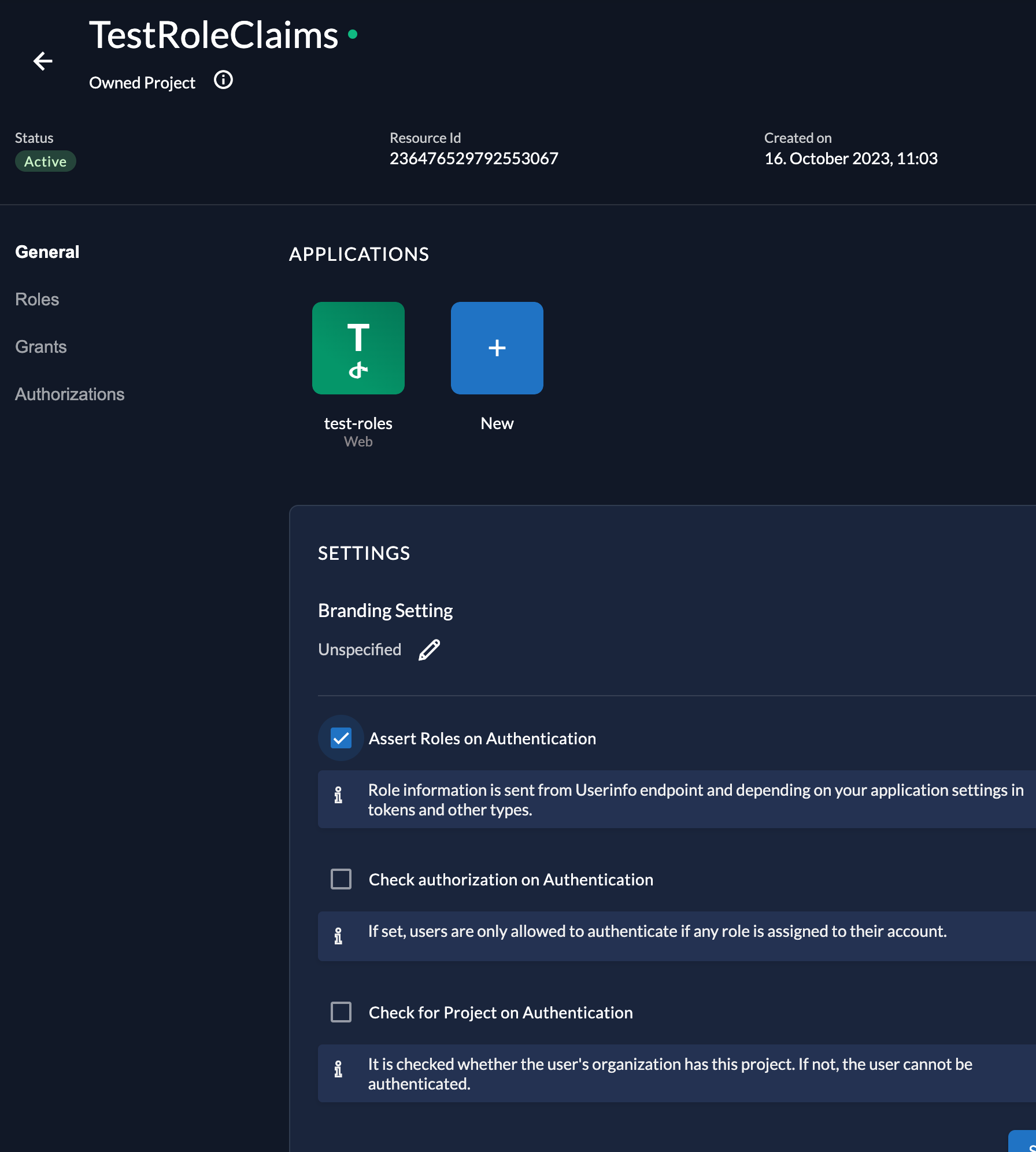The width and height of the screenshot is (1036, 1152).
Task: Click the Unspecified branding value
Action: click(360, 650)
